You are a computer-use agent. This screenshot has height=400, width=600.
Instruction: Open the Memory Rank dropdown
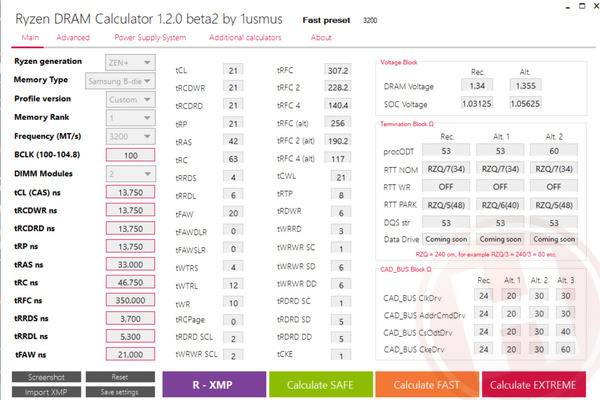click(130, 118)
